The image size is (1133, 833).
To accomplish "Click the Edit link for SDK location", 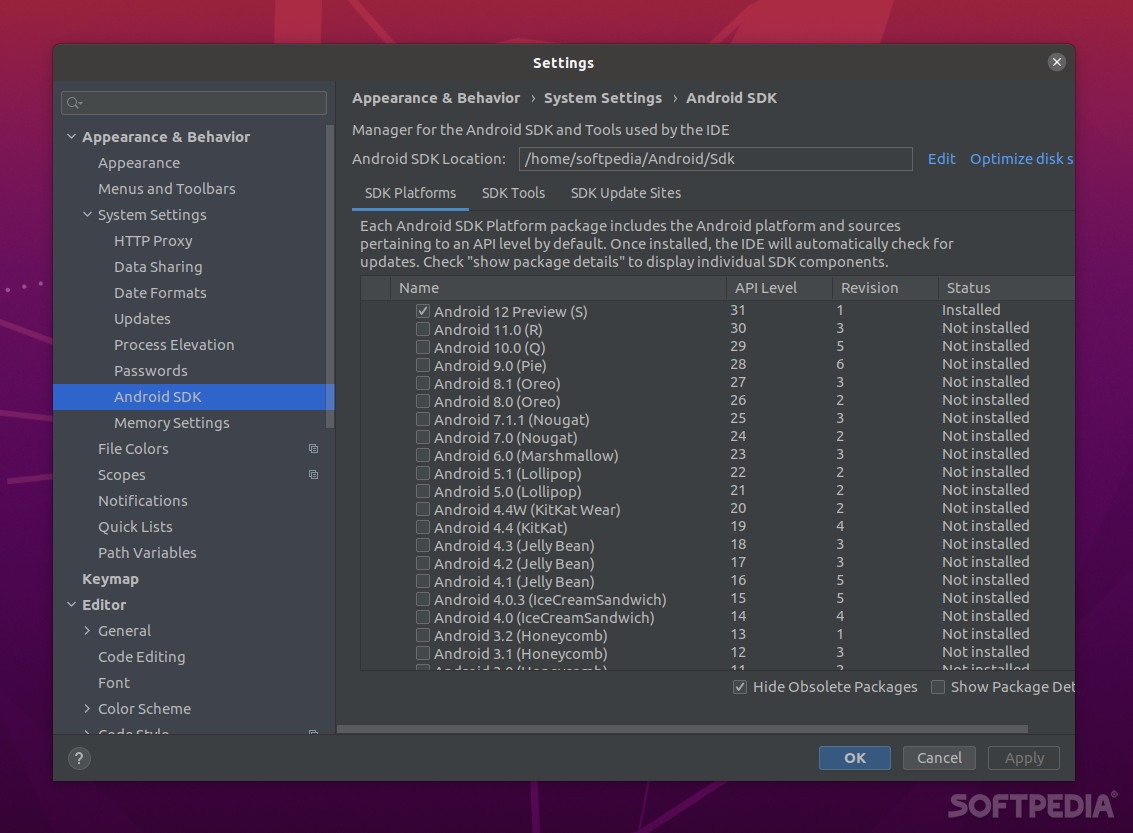I will point(942,159).
